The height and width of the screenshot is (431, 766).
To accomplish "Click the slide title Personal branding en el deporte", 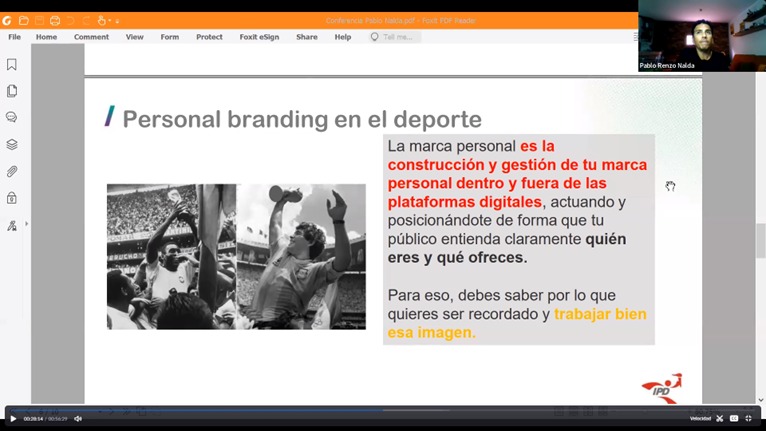I will (x=302, y=119).
